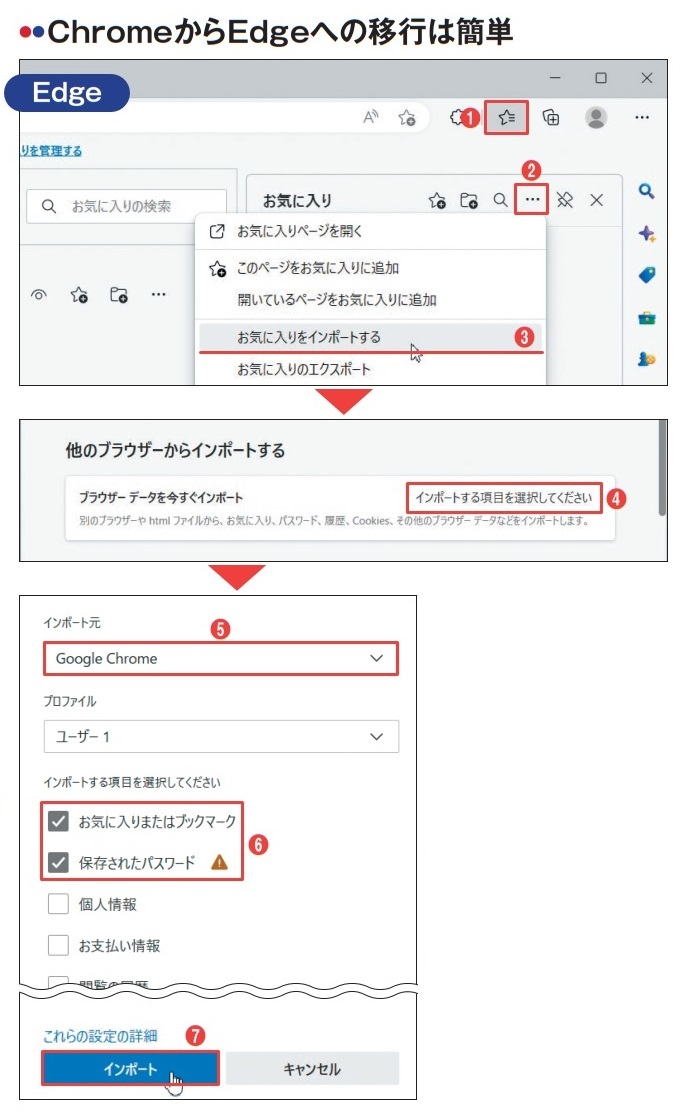This screenshot has width=684, height=1115.
Task: Open これらの設定の詳細 link
Action: pyautogui.click(x=100, y=1036)
